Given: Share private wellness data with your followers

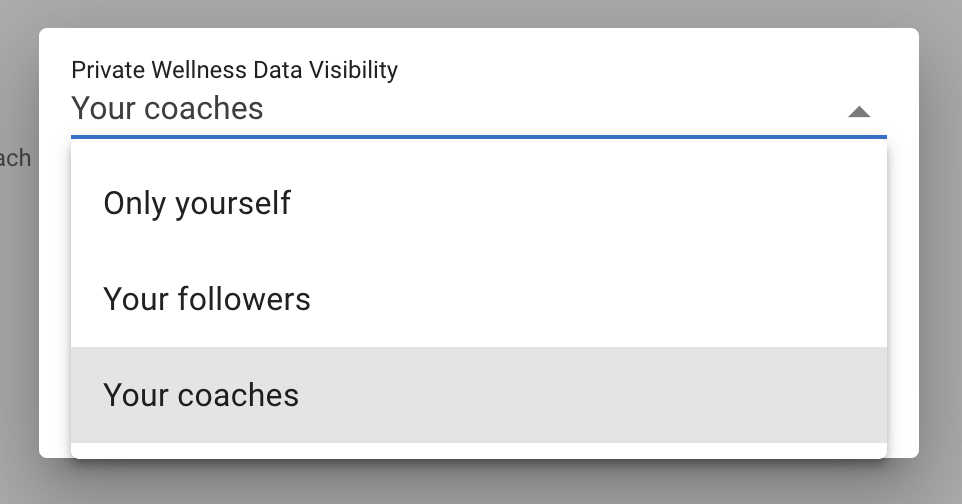Looking at the screenshot, I should click(207, 299).
